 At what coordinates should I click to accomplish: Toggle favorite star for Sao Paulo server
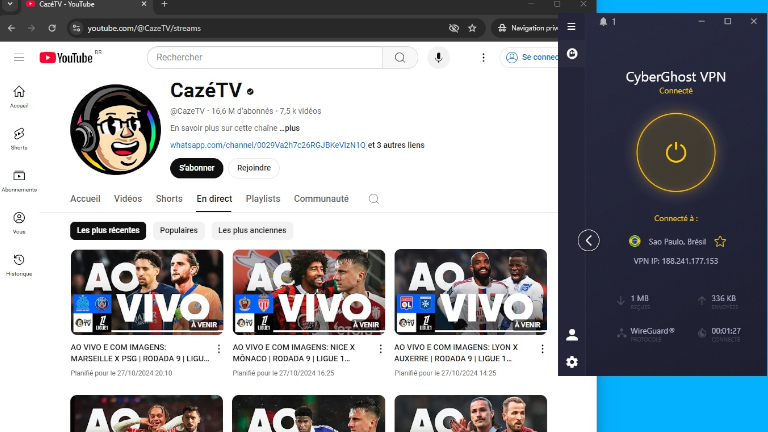720,241
